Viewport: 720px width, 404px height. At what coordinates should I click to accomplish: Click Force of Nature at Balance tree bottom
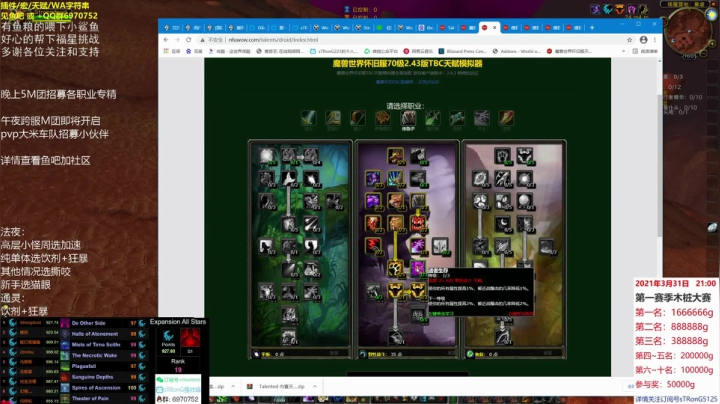[289, 337]
